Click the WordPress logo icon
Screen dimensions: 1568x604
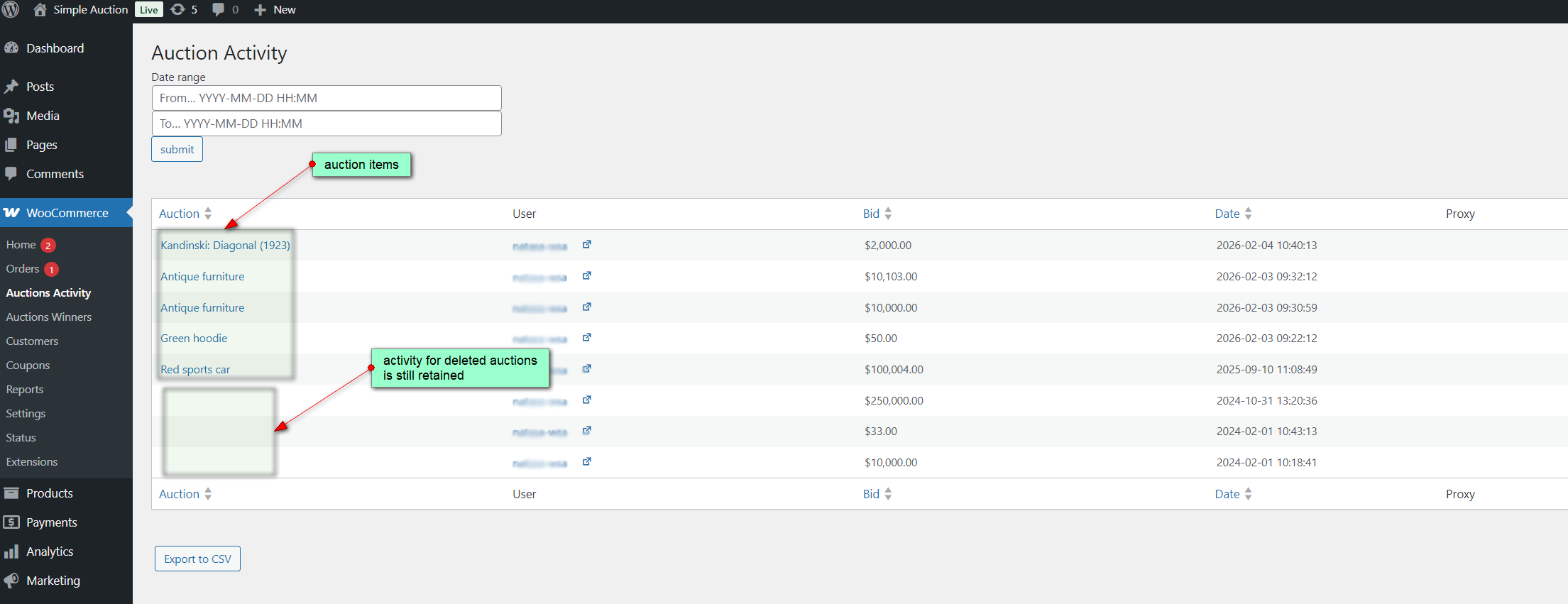click(x=11, y=9)
